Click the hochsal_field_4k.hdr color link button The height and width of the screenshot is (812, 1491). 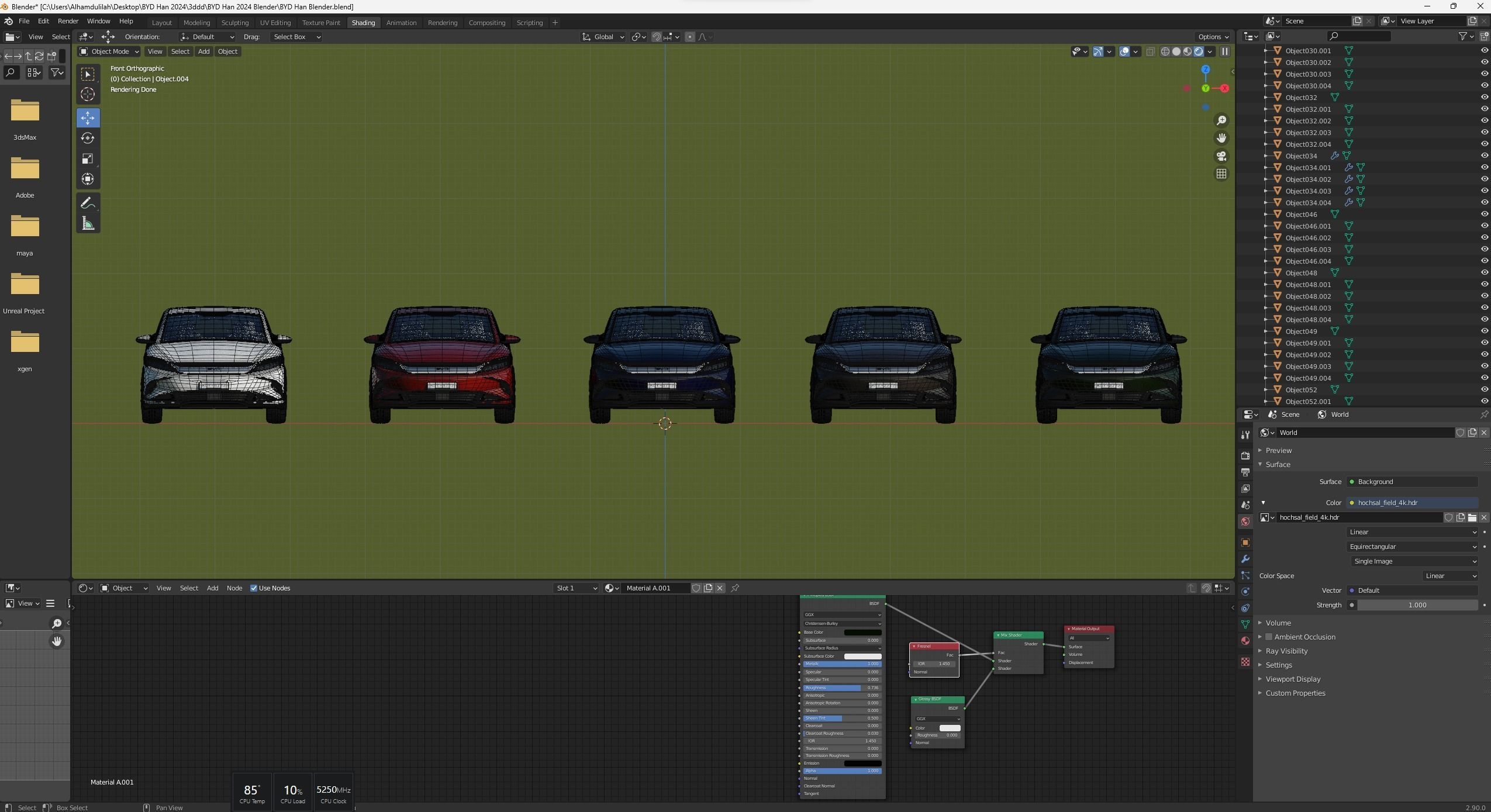[x=1412, y=503]
